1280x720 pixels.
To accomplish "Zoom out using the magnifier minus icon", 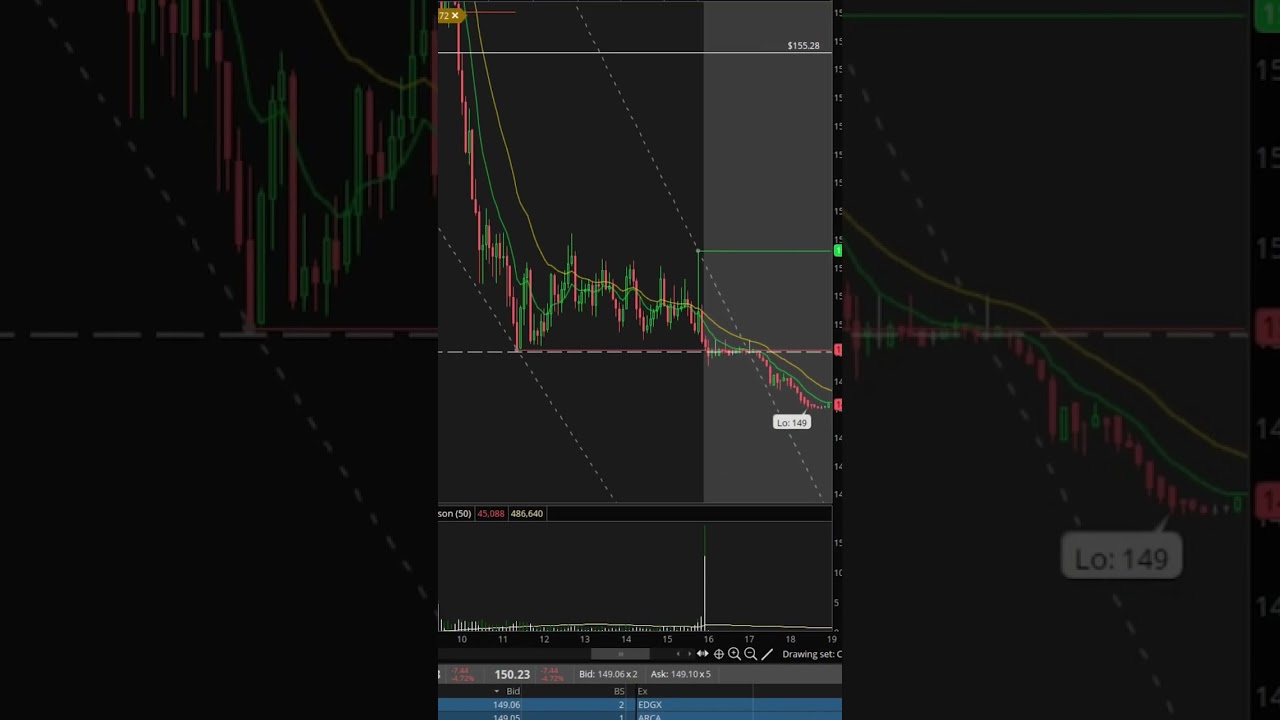I will [750, 654].
